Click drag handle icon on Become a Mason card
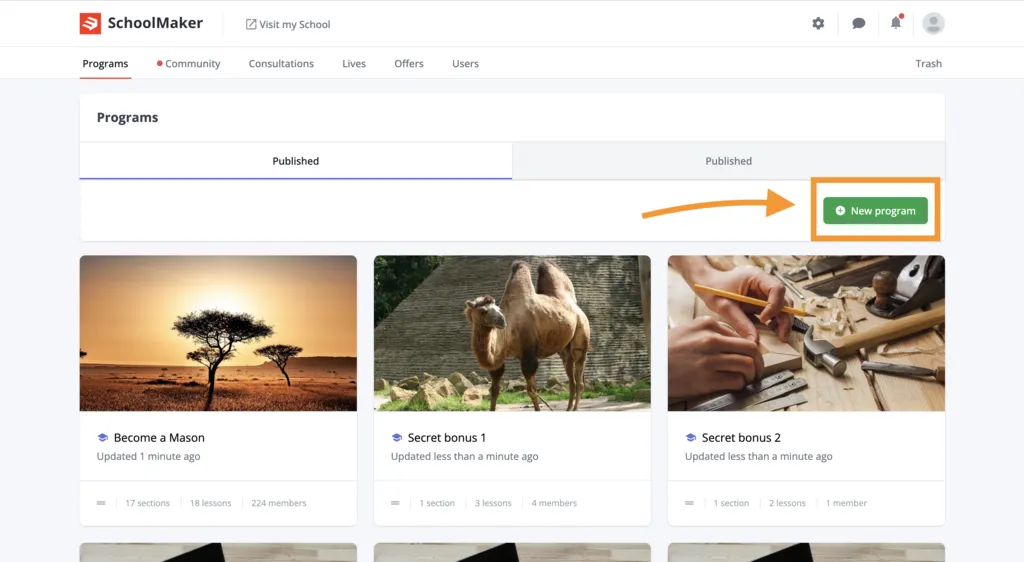1024x562 pixels. (101, 503)
